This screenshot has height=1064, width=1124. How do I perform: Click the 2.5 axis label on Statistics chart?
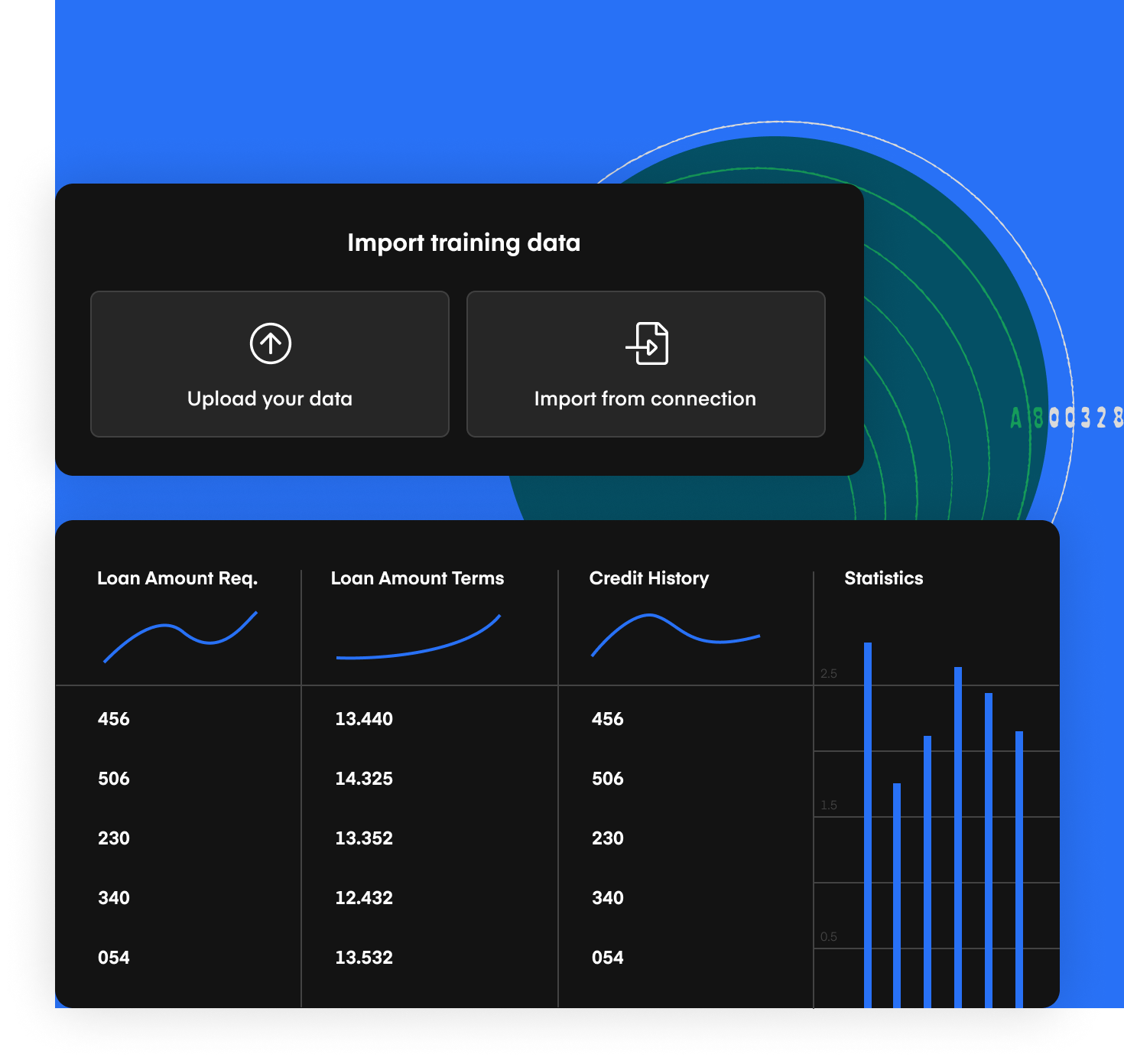pos(830,673)
